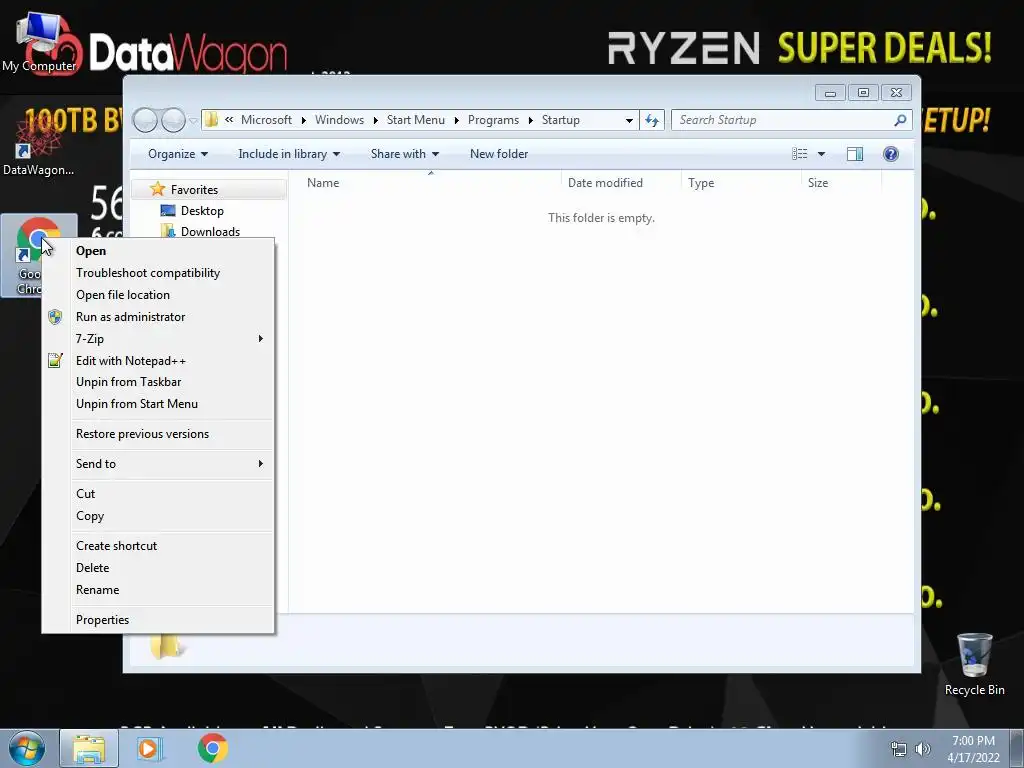Open the volume speaker tray icon
The width and height of the screenshot is (1024, 768).
click(x=923, y=750)
